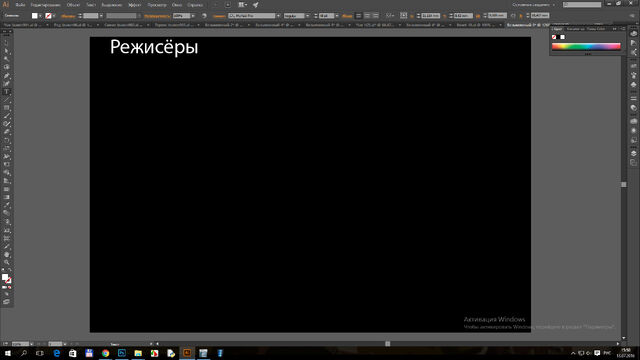This screenshot has width=640, height=360.
Task: Open the Эффект menu
Action: point(134,5)
